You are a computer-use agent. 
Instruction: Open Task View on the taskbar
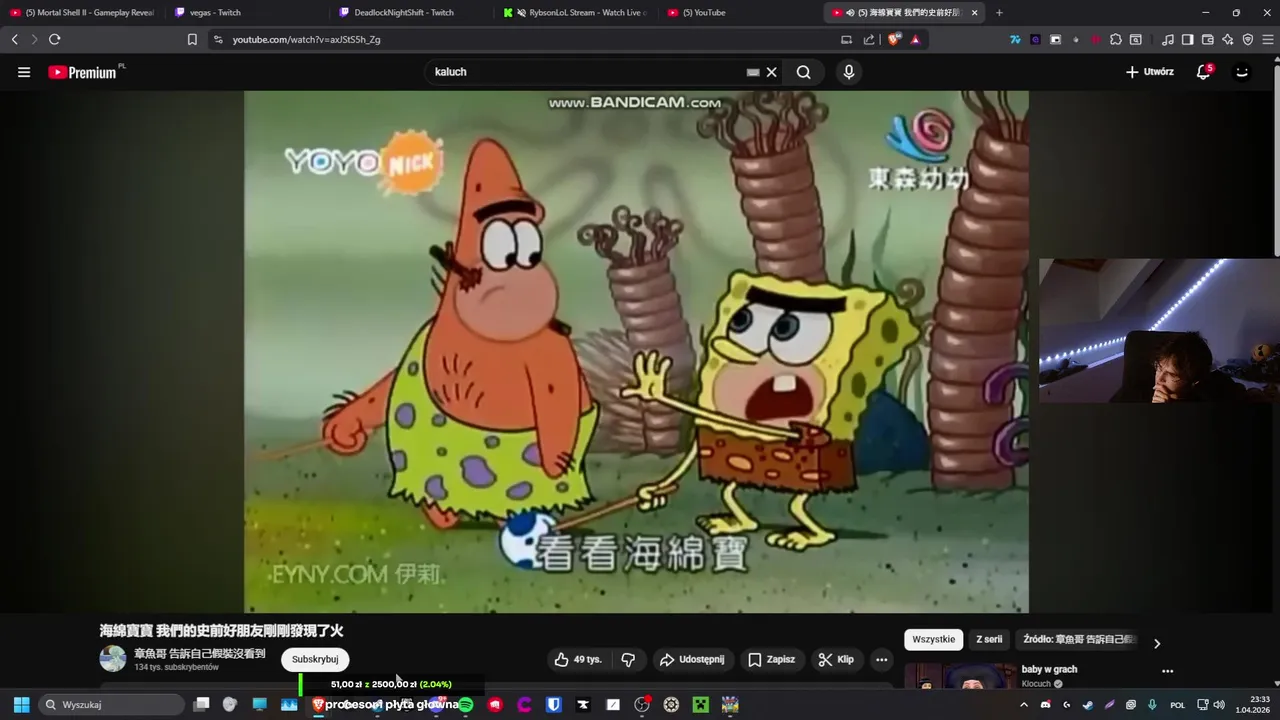201,704
